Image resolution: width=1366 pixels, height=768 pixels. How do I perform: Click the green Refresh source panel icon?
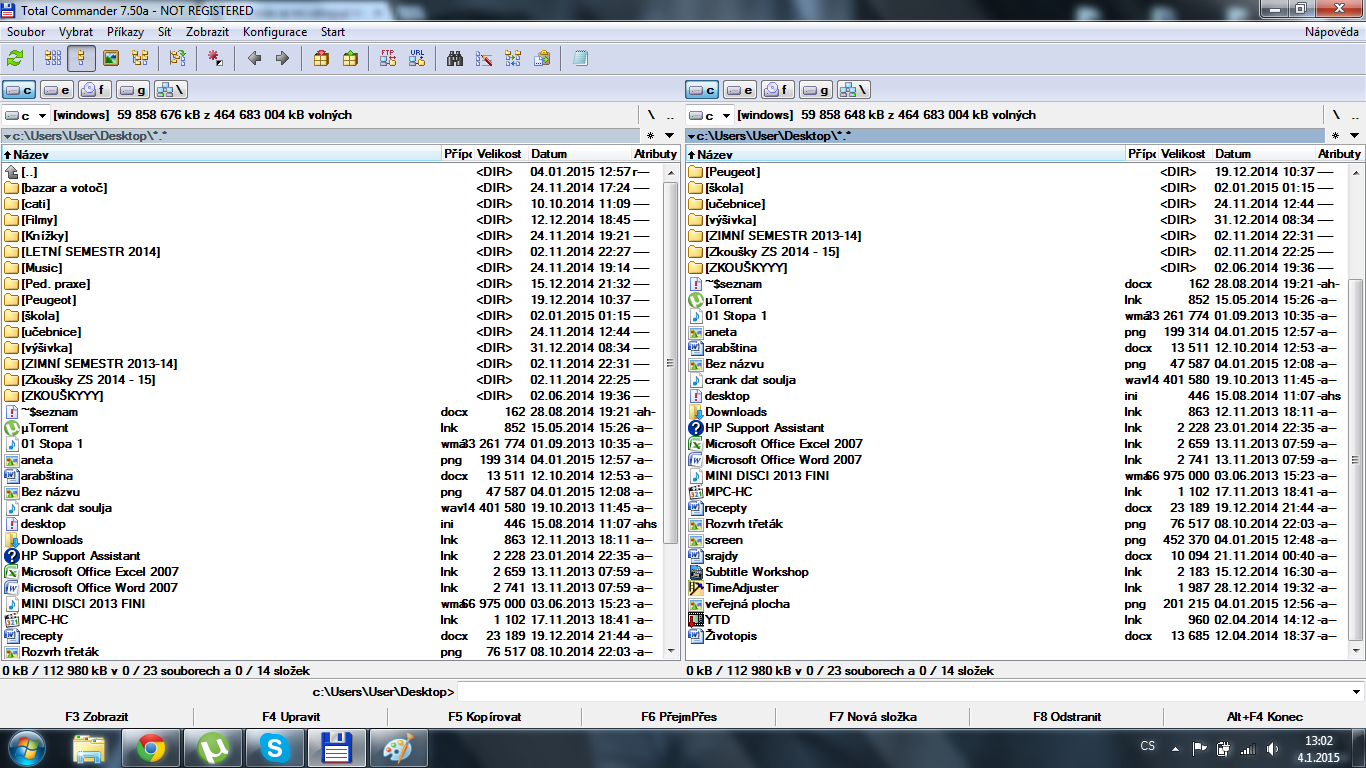[15, 58]
